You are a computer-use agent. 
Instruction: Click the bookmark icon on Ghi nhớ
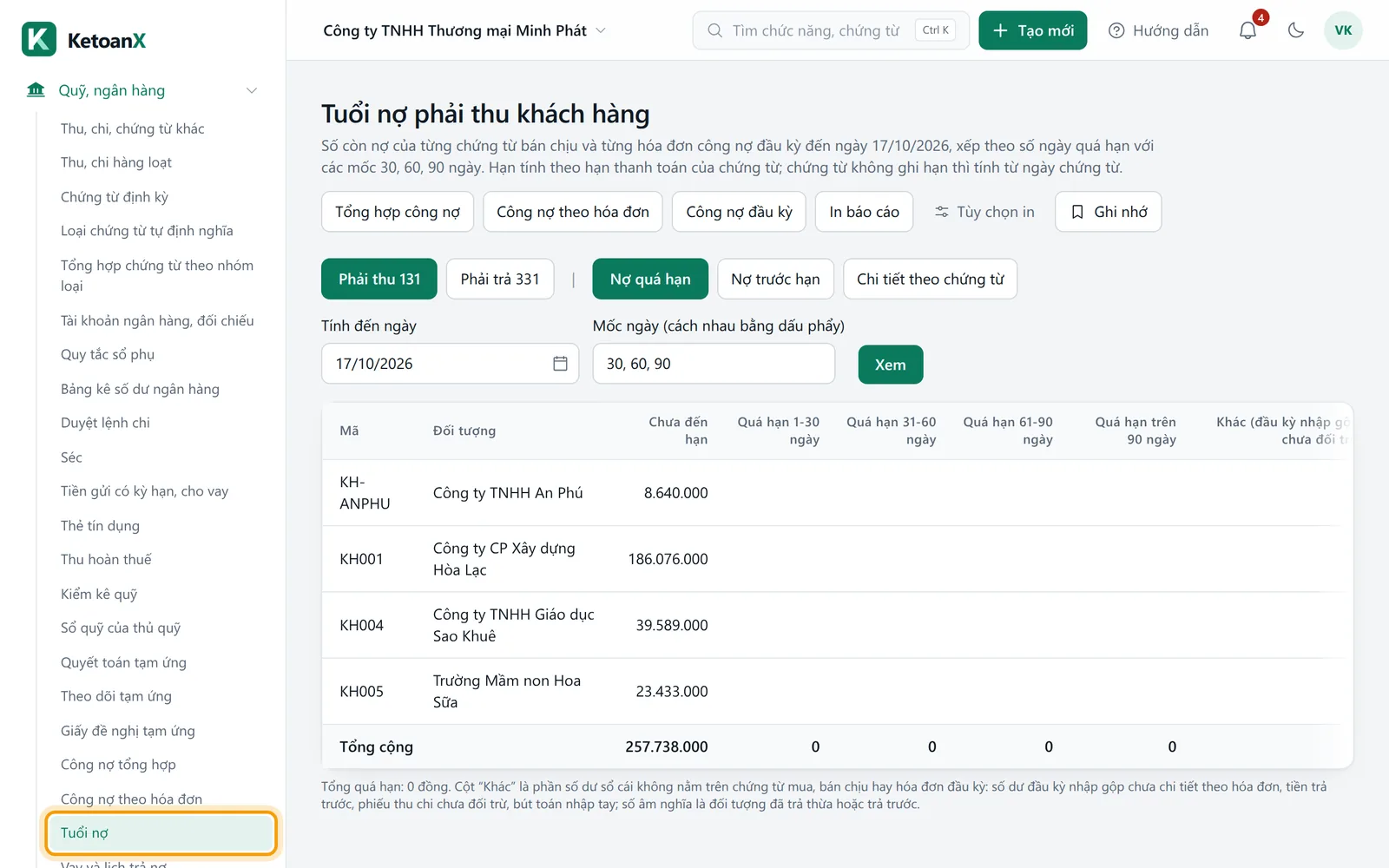point(1077,212)
